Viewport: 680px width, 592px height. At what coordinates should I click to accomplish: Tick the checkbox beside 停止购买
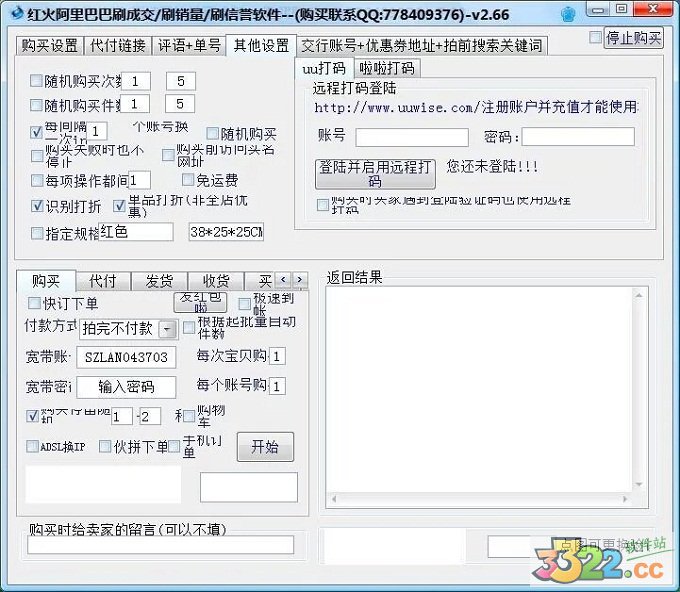tap(595, 37)
